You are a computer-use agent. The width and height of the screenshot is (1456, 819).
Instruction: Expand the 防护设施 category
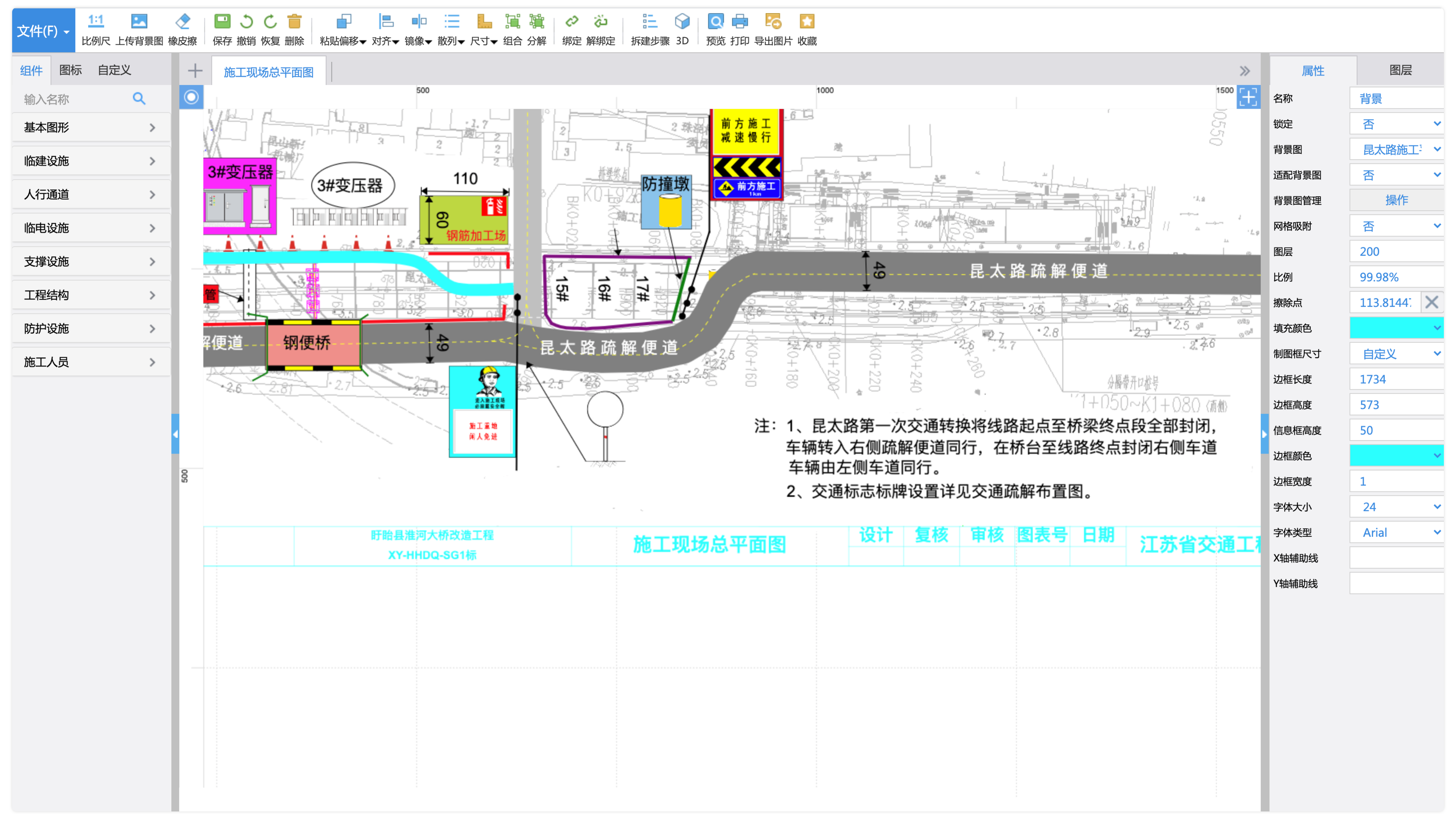pyautogui.click(x=90, y=328)
